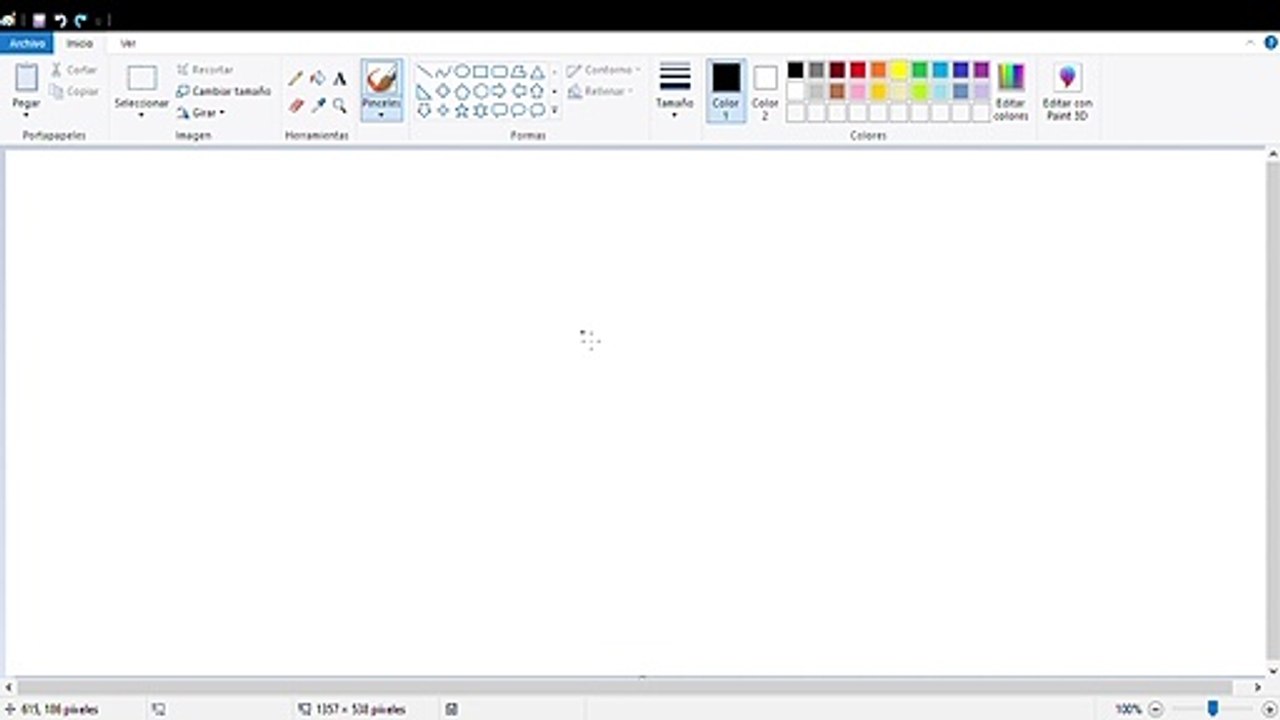Choose the straight line shape

point(424,72)
